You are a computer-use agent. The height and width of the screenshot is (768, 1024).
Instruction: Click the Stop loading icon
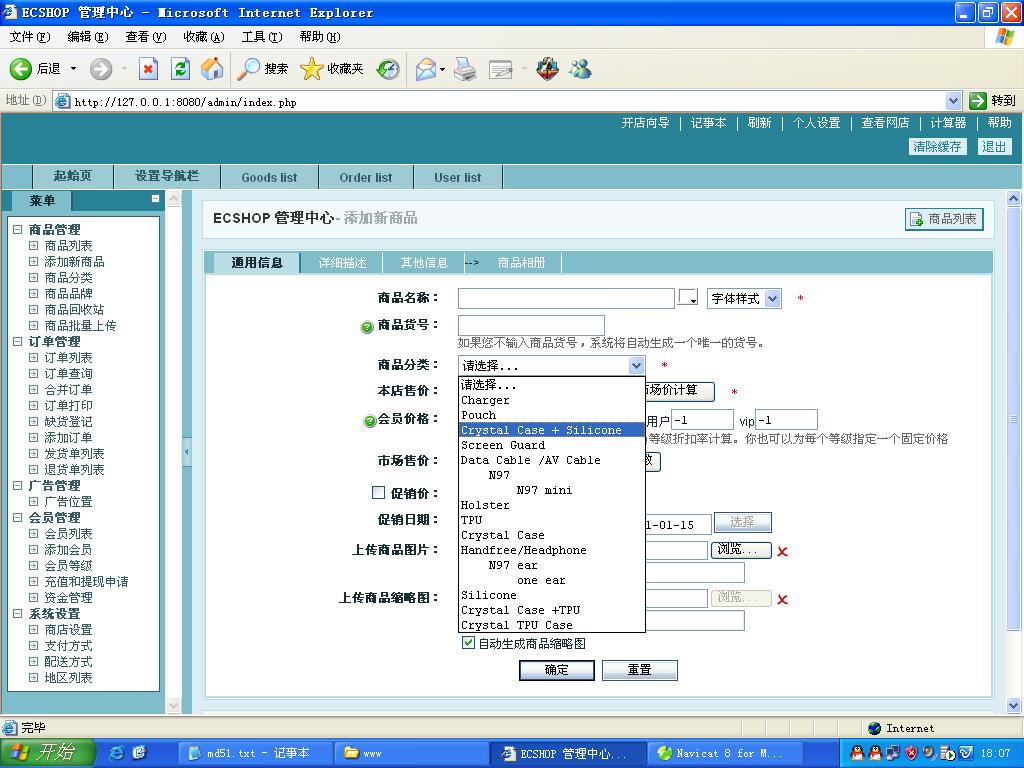click(x=149, y=69)
